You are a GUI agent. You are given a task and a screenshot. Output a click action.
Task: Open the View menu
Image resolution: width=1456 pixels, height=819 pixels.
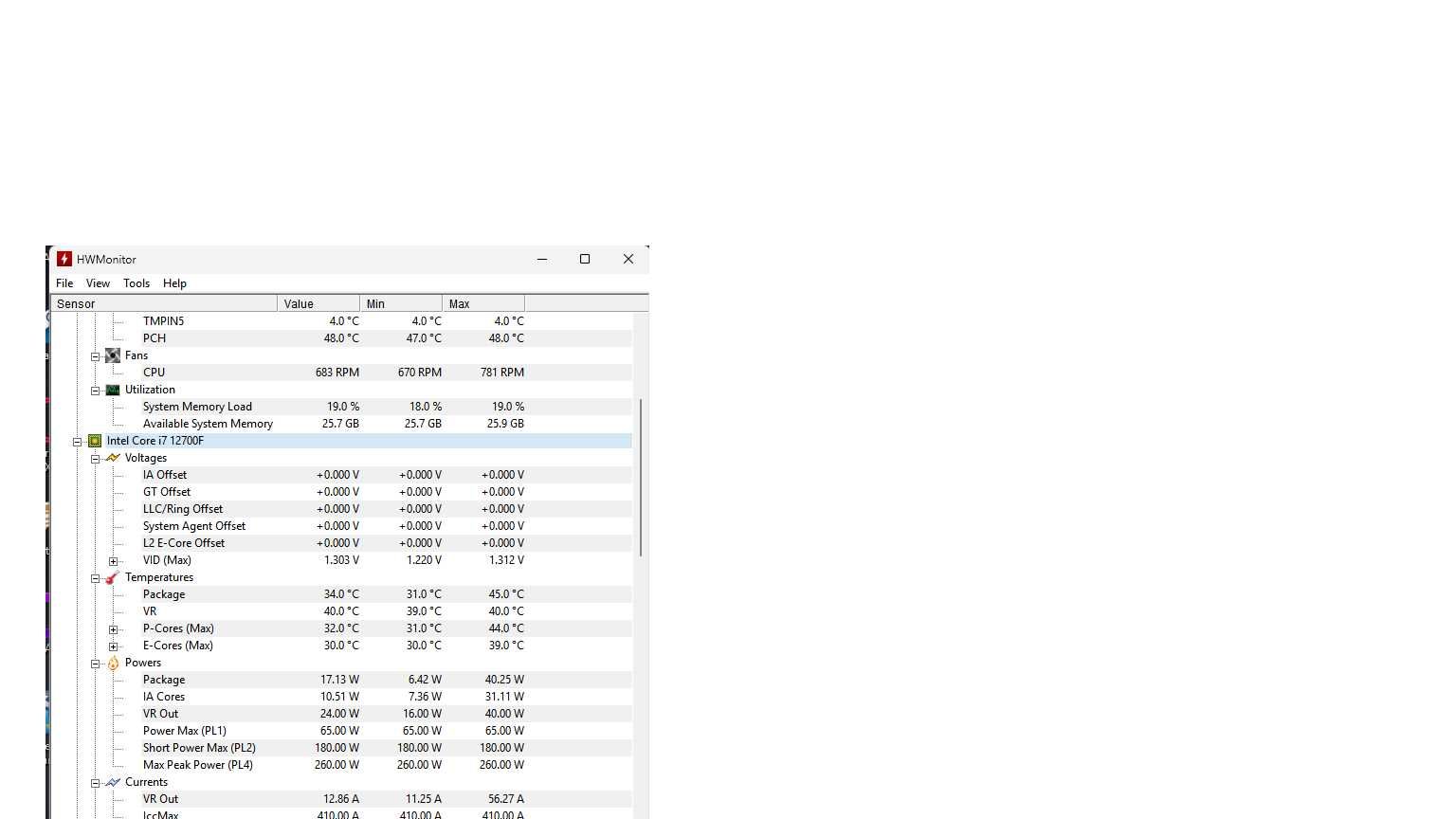[98, 283]
